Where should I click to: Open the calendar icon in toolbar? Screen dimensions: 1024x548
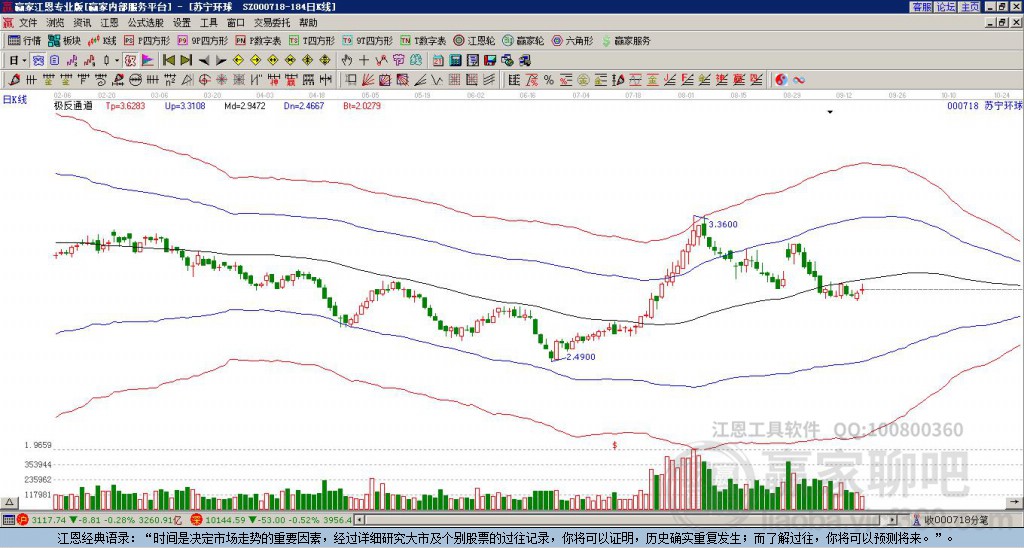(438, 60)
